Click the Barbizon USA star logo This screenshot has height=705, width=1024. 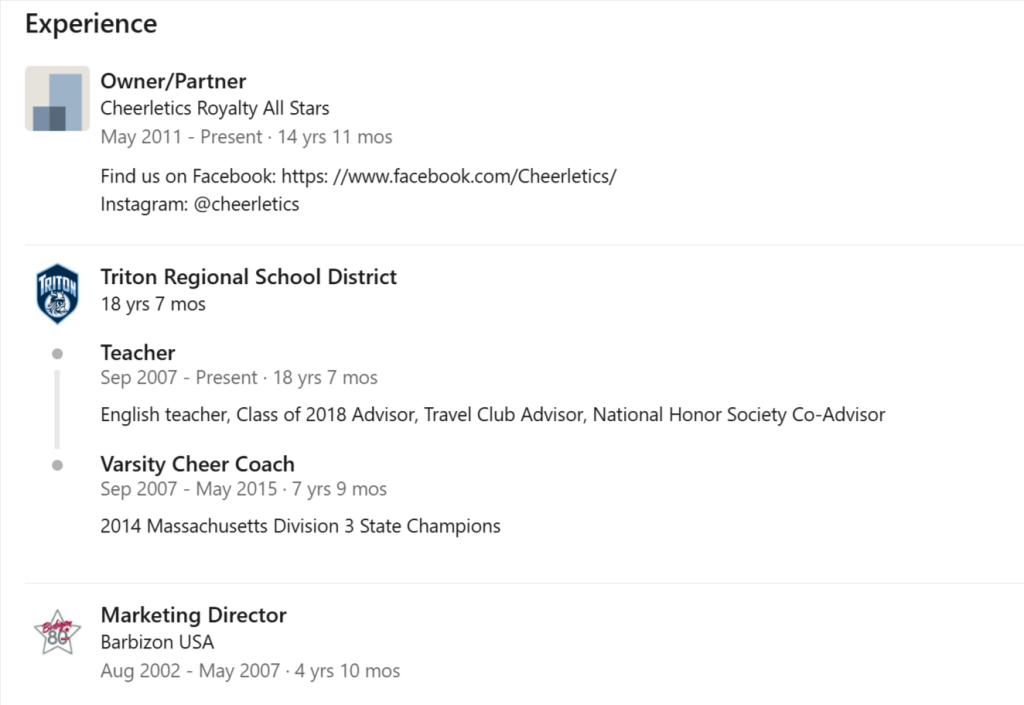(57, 632)
